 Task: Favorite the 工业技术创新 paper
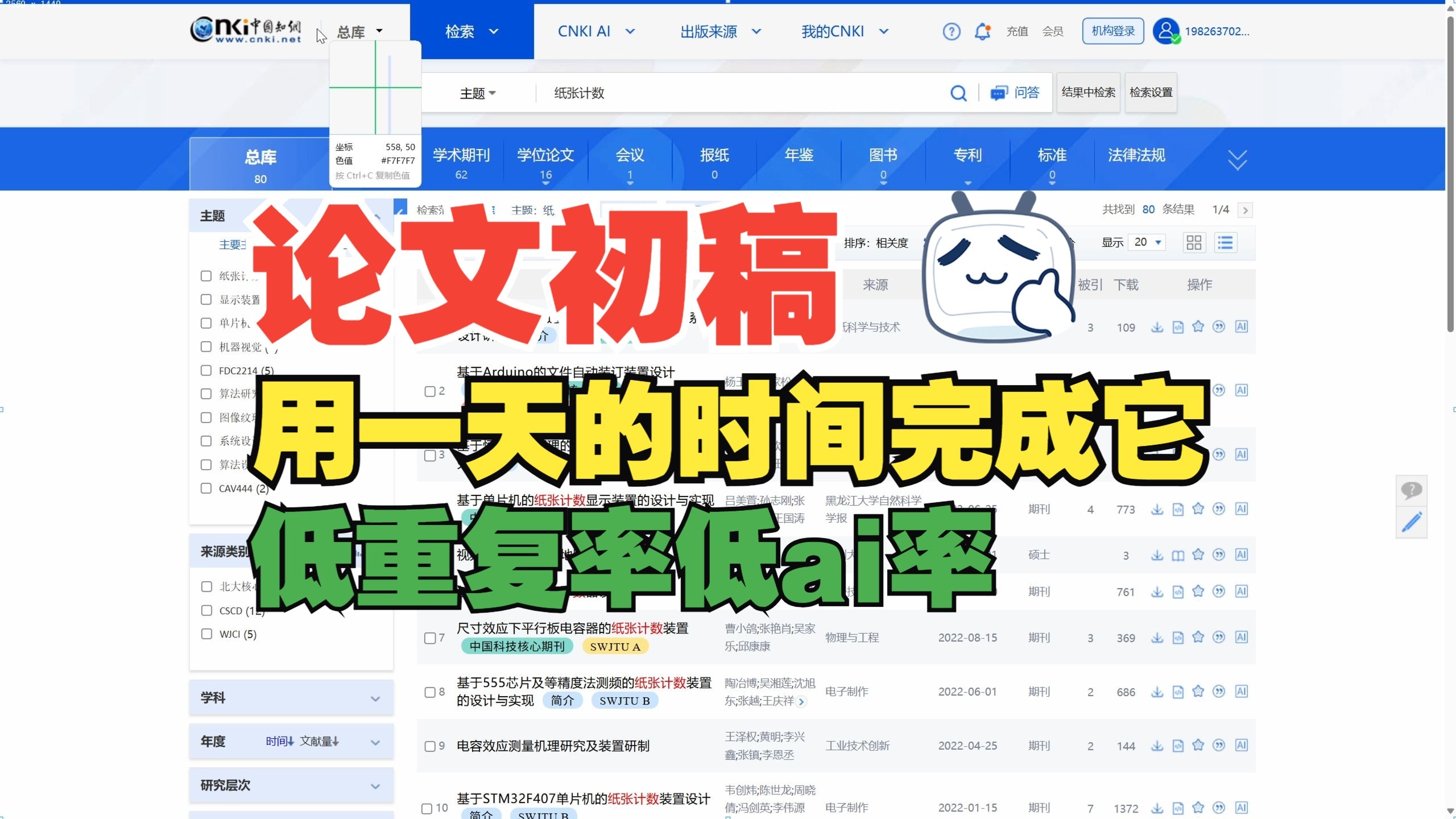click(x=1198, y=745)
